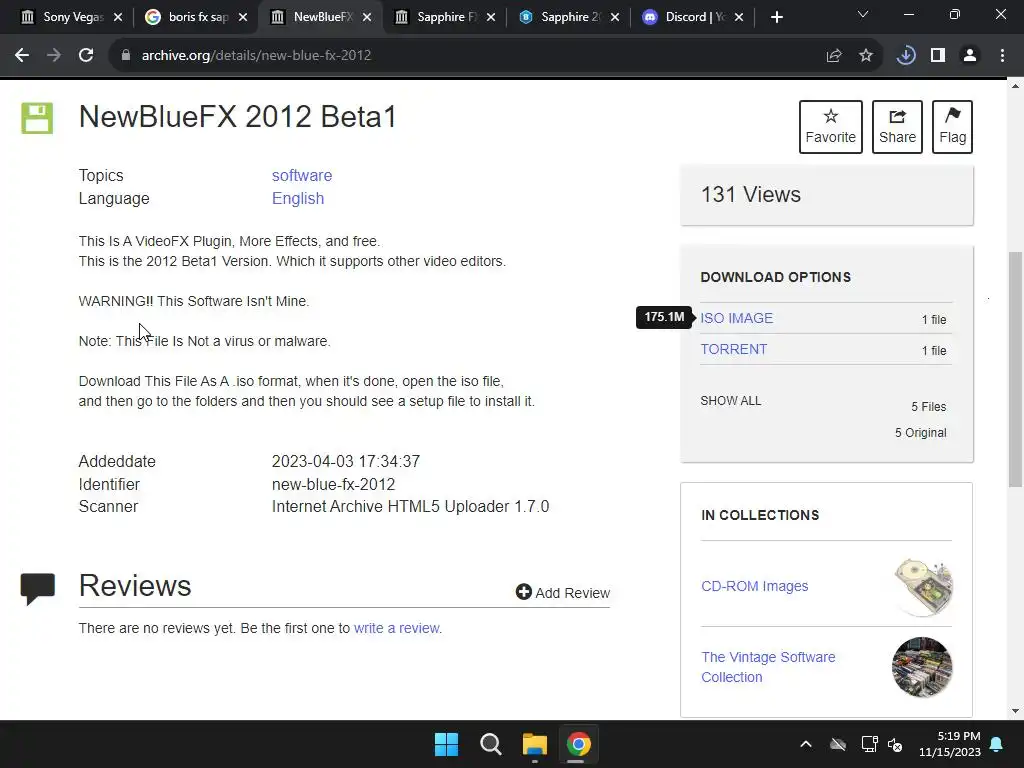This screenshot has width=1024, height=768.
Task: Click Add Review
Action: pos(563,592)
